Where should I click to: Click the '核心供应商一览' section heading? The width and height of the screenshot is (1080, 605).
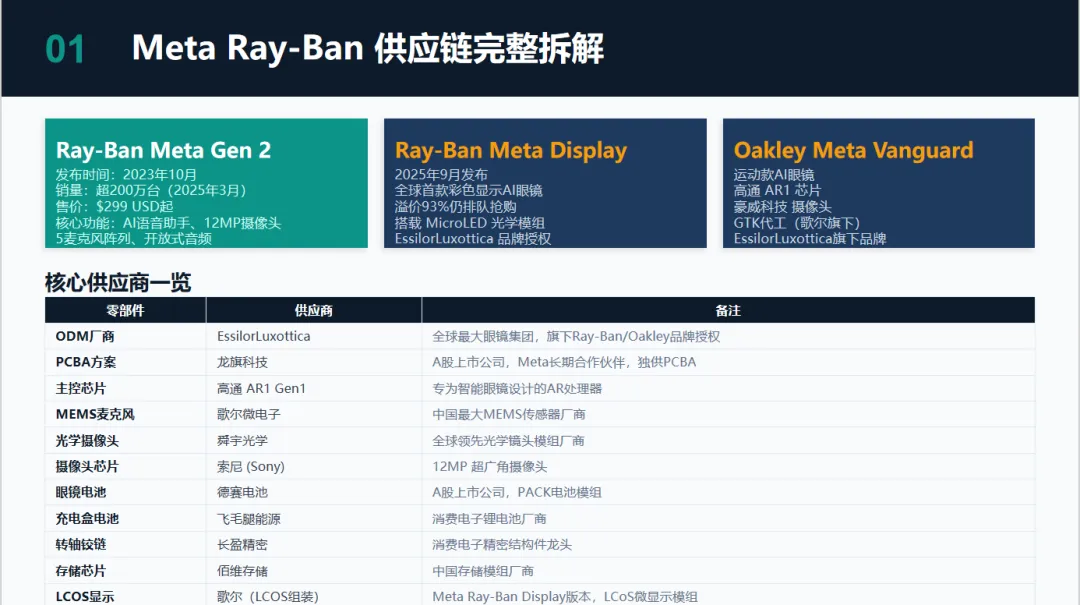(118, 283)
